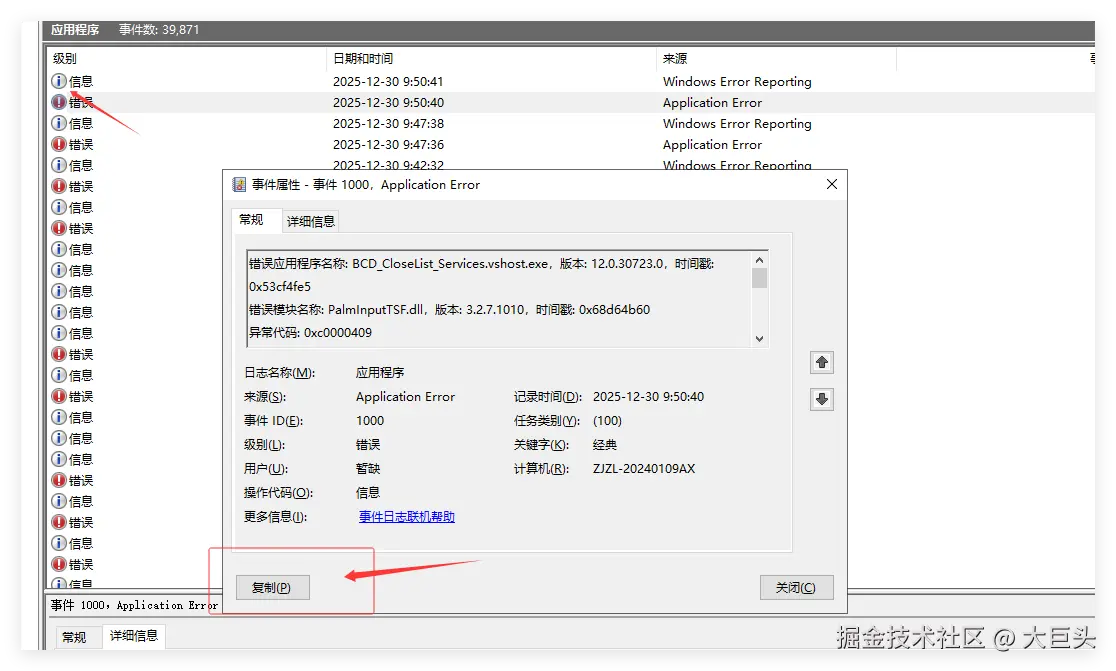
Task: Click the scroll-up arrow in the description box
Action: pyautogui.click(x=759, y=258)
